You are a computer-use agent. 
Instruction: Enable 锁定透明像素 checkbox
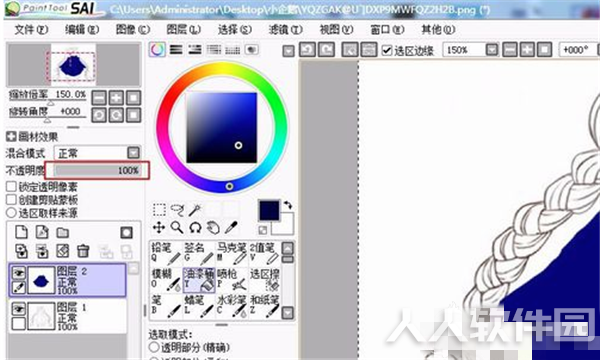(x=11, y=187)
